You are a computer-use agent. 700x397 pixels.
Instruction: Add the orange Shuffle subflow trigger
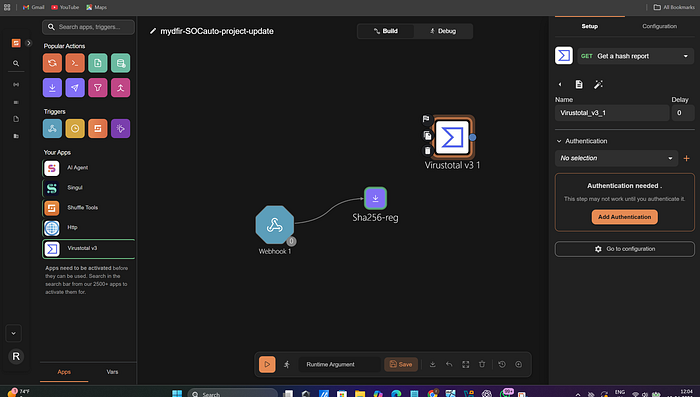[x=98, y=129]
